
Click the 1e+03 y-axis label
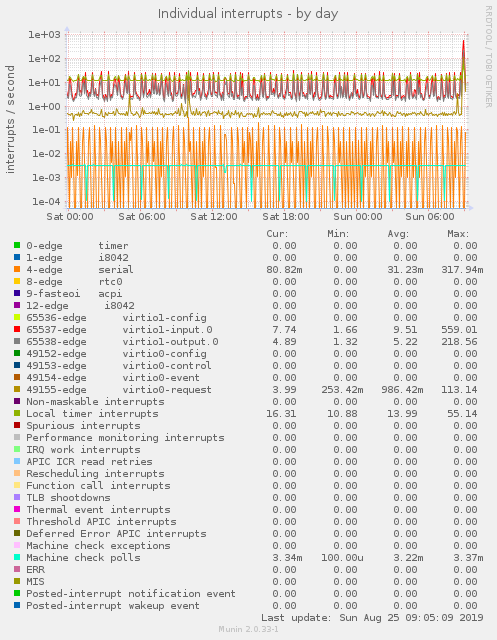pyautogui.click(x=44, y=35)
